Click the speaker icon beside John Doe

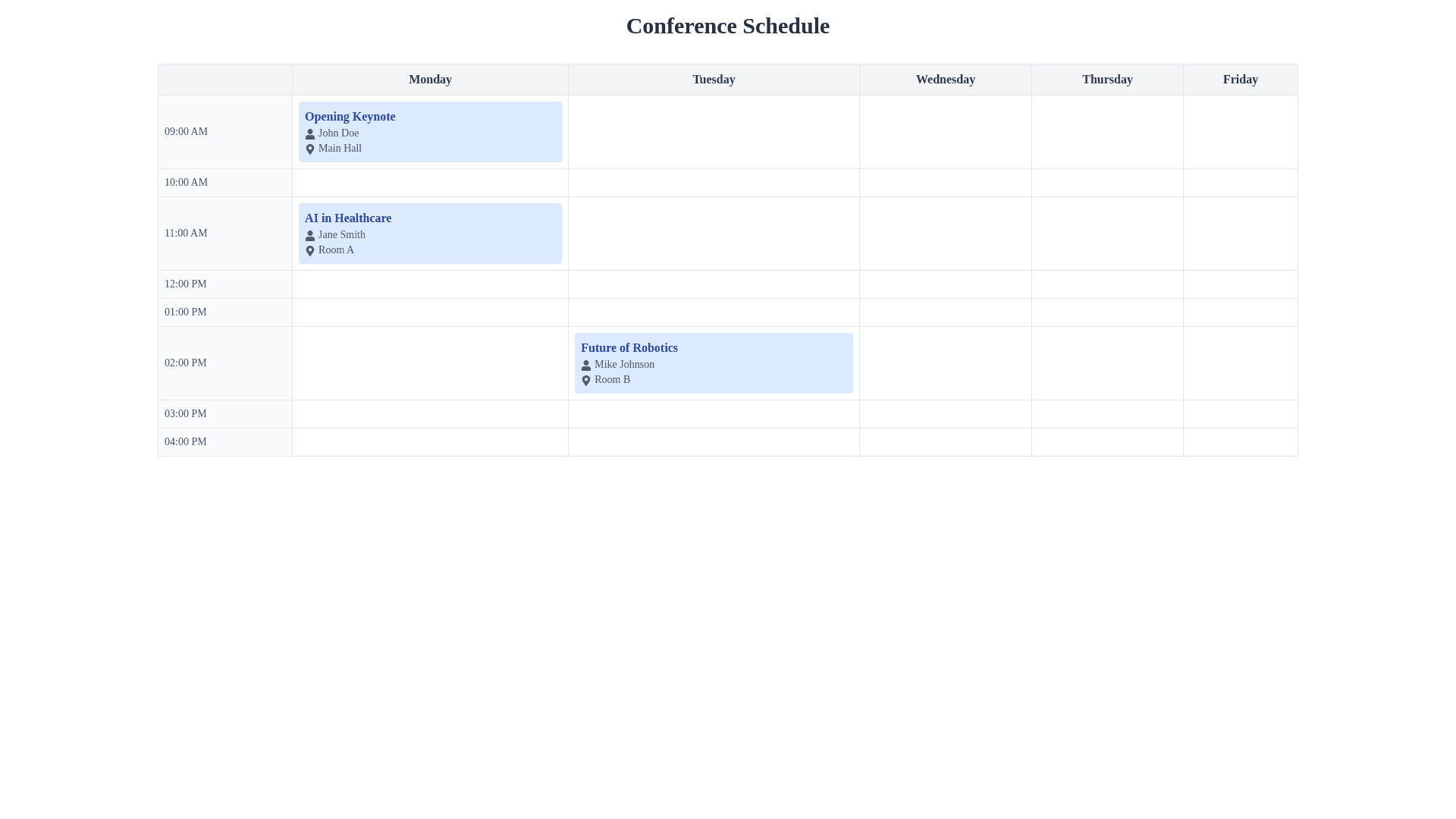(x=310, y=134)
